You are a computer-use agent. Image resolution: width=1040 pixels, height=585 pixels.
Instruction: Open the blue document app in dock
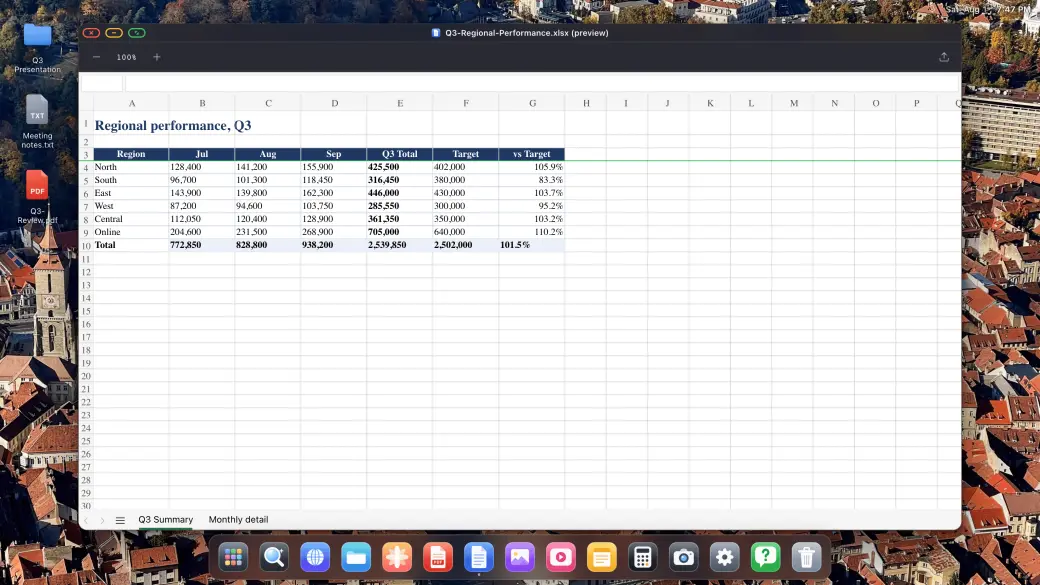(479, 557)
